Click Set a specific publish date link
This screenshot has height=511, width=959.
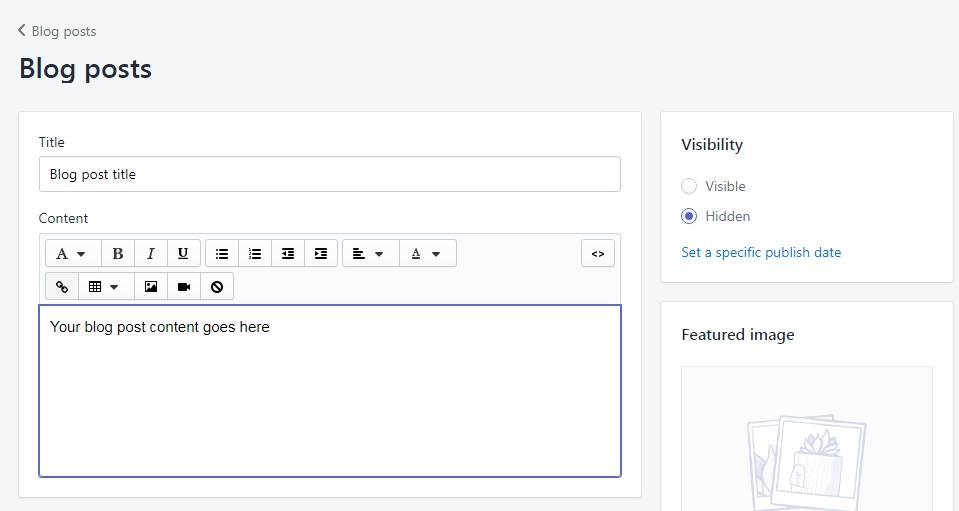[761, 252]
